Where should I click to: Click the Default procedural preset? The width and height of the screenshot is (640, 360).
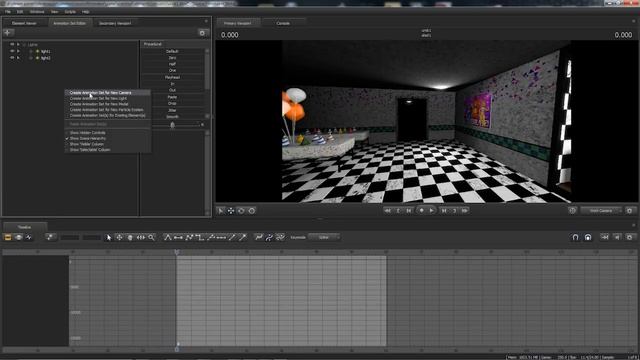coord(172,51)
